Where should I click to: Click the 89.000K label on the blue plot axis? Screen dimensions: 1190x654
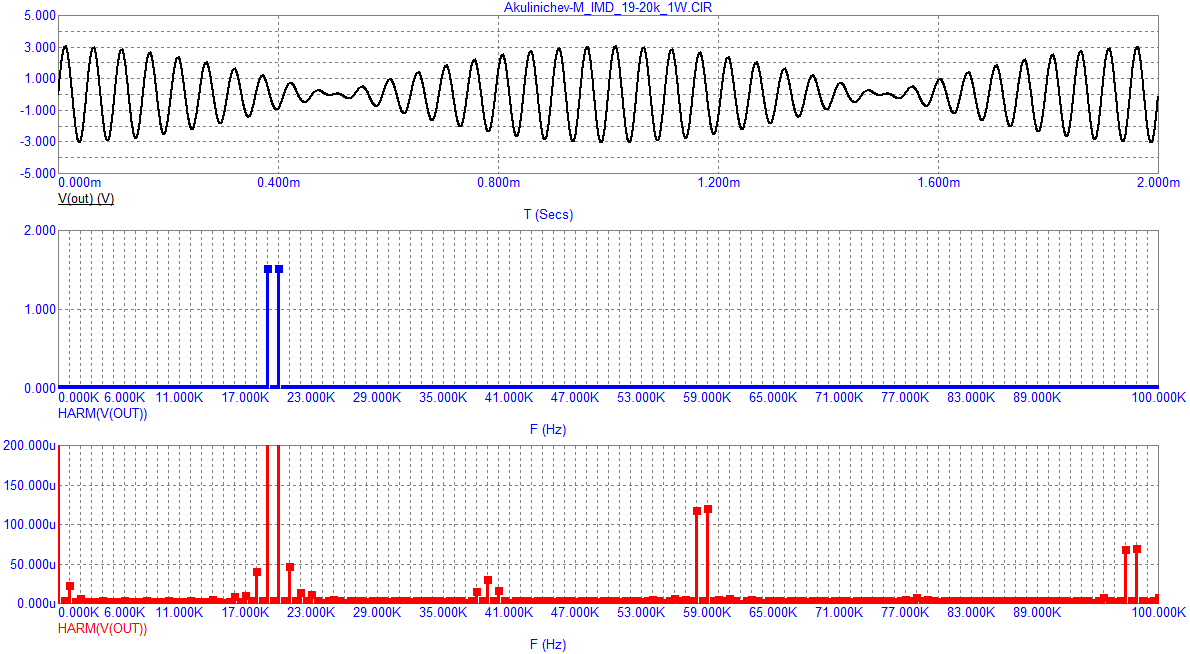1037,398
